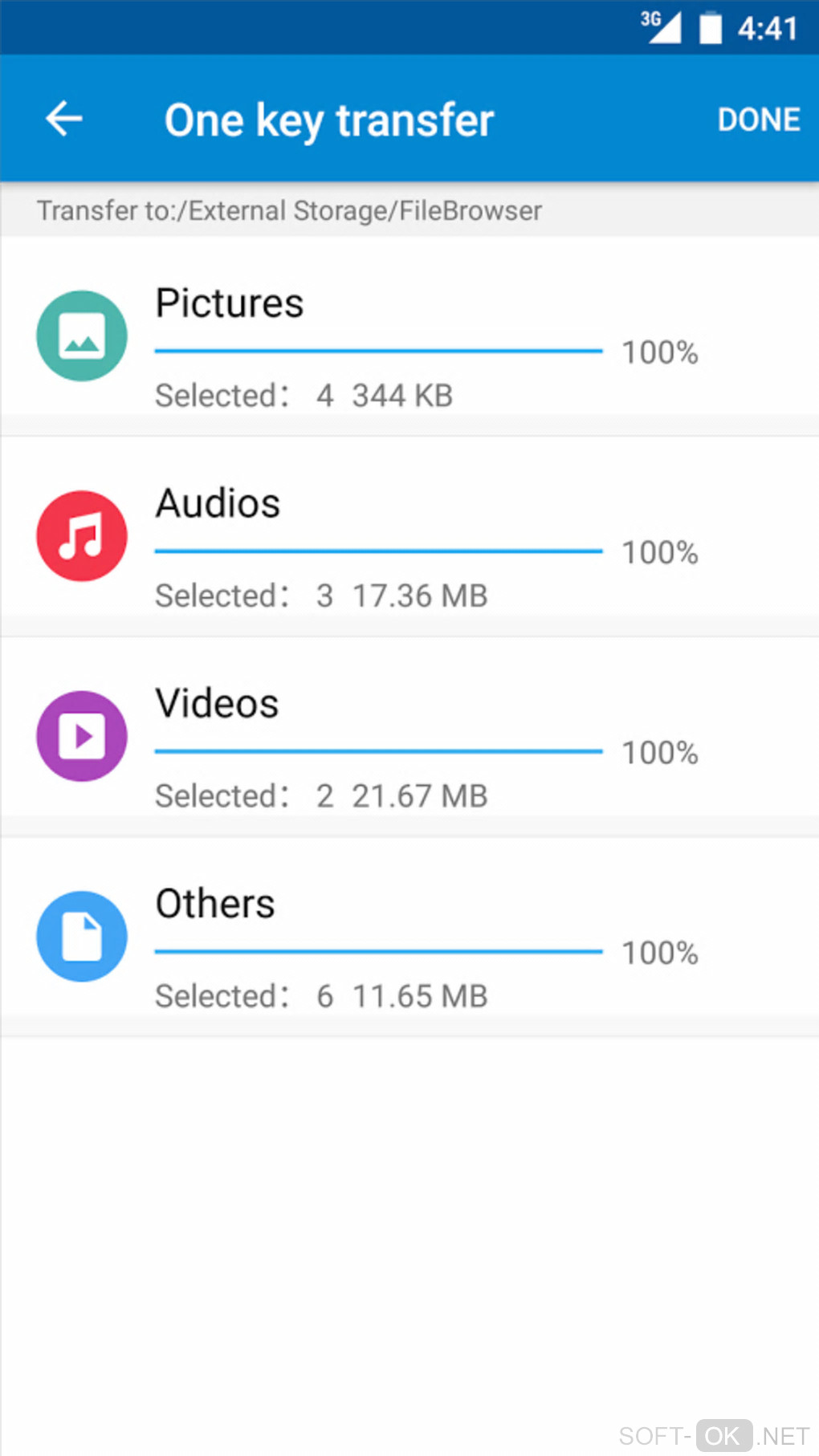Tap the blue Others file icon

point(82,936)
